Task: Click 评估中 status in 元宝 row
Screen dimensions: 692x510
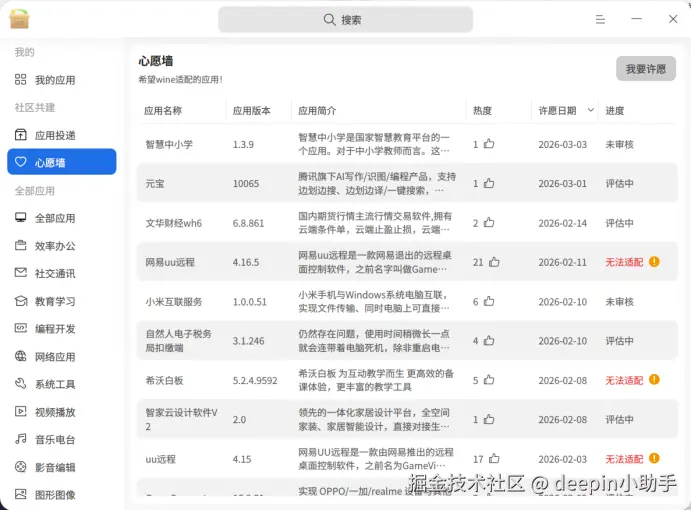Action: click(619, 184)
